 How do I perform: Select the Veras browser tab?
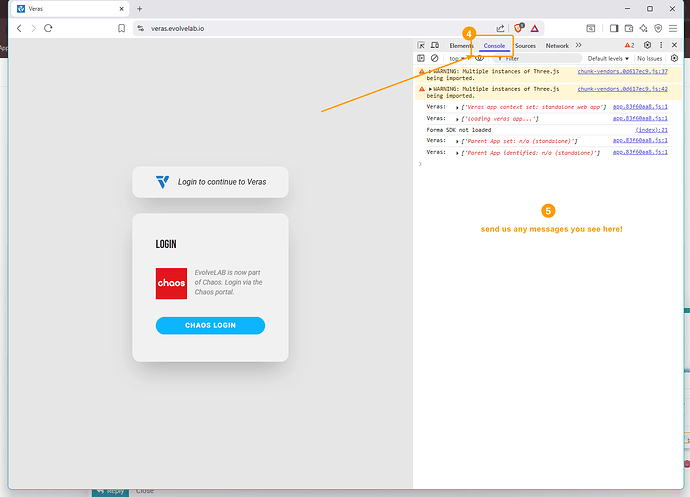pyautogui.click(x=70, y=9)
